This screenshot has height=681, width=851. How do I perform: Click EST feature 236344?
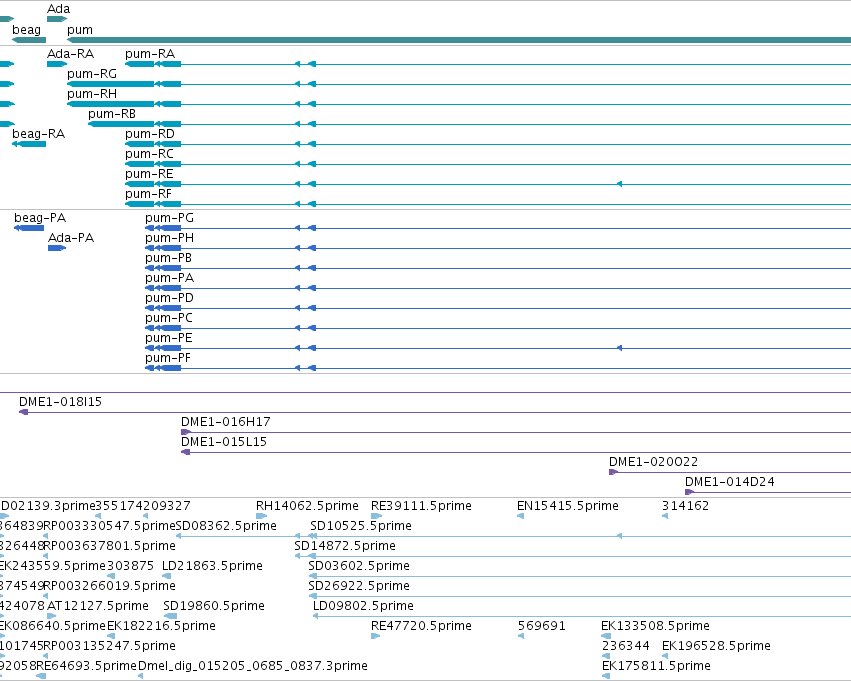(626, 646)
